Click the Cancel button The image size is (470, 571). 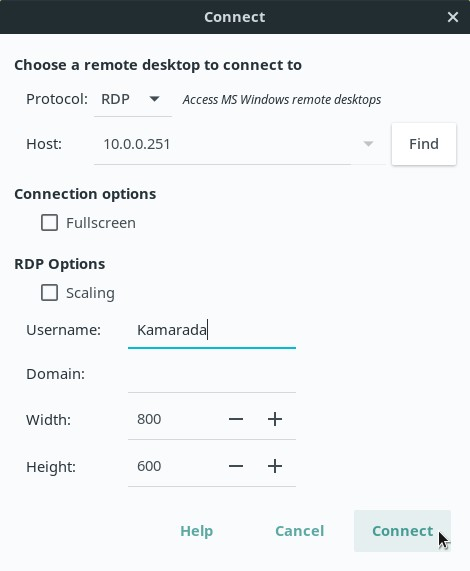(x=299, y=531)
